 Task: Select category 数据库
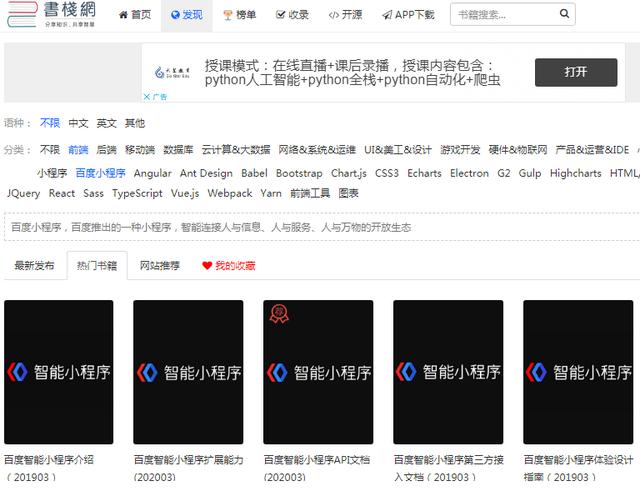[178, 150]
